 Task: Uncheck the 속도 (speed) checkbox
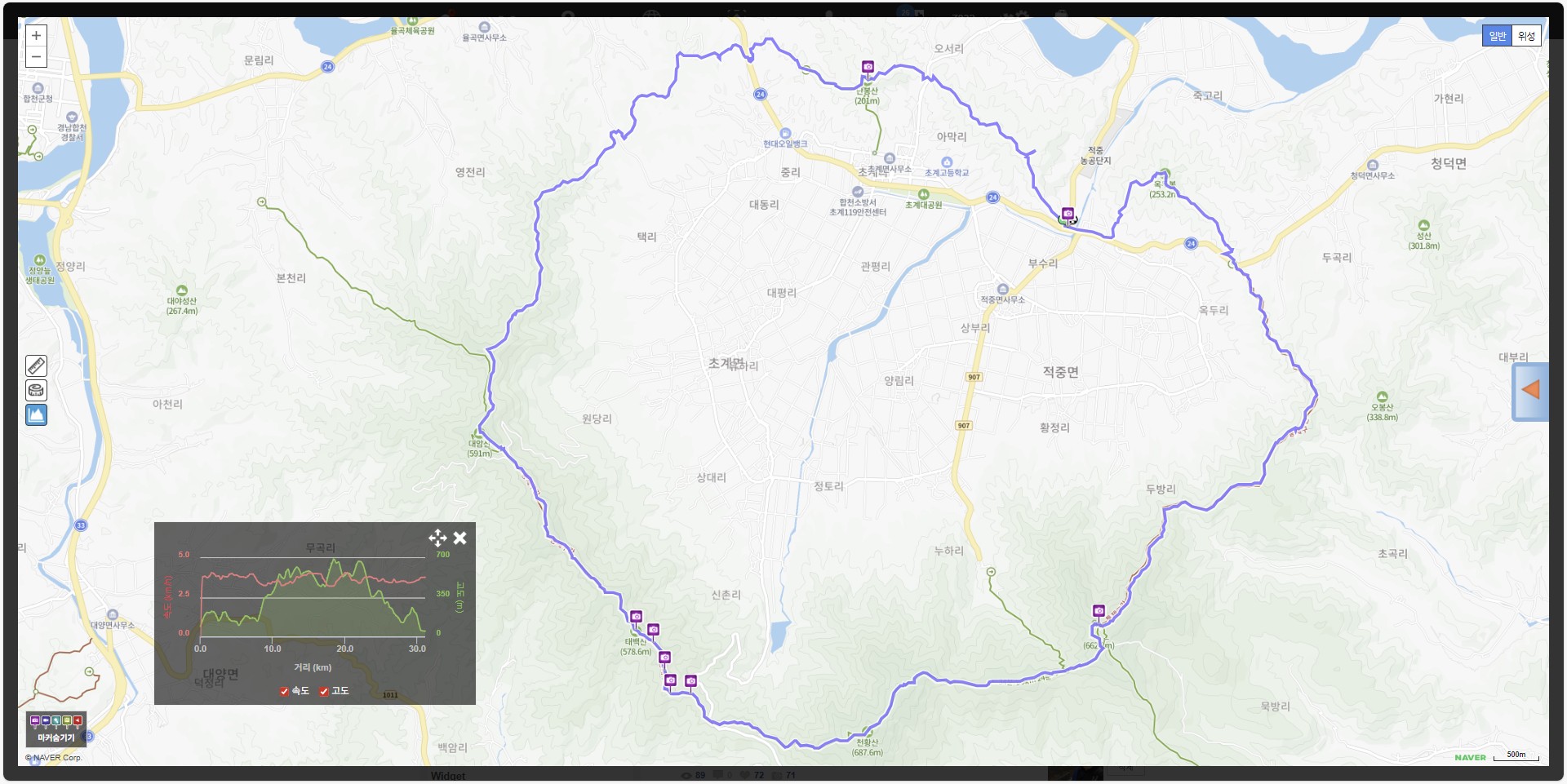tap(284, 691)
